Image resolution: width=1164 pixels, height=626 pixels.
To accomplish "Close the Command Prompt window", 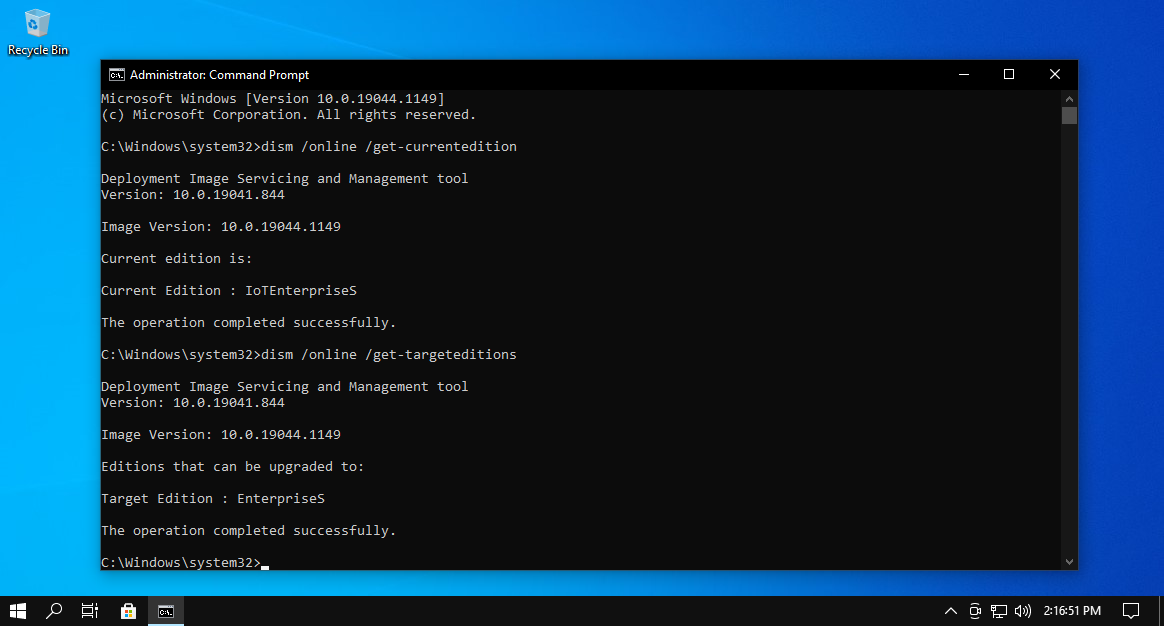I will click(1055, 74).
